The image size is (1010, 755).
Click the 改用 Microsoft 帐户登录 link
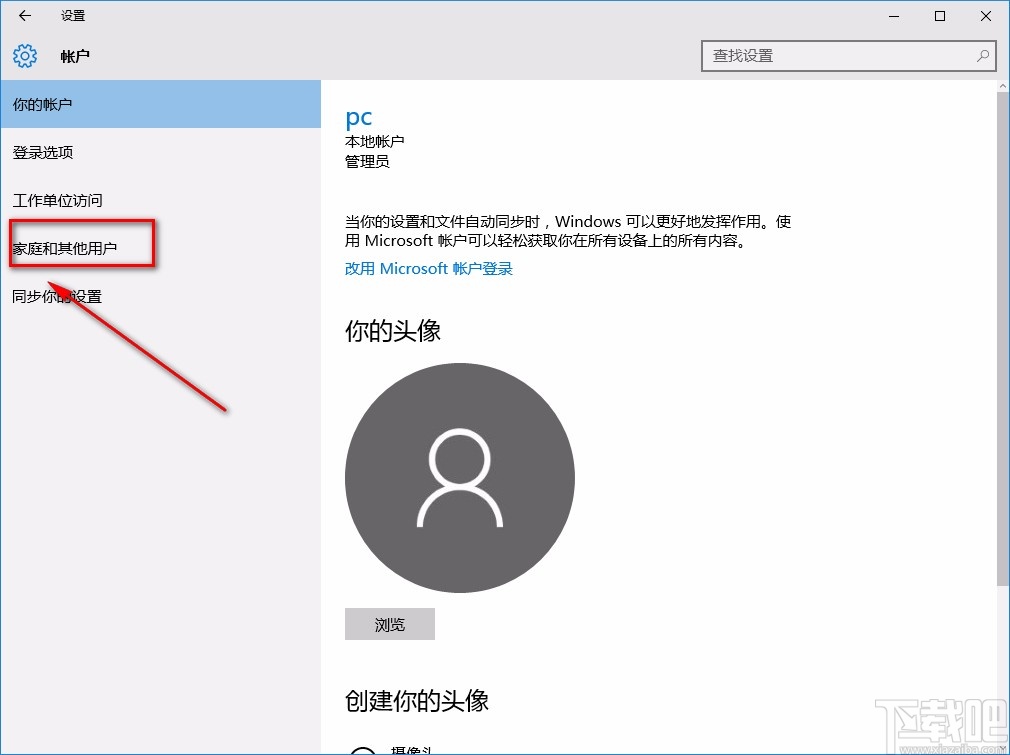(x=428, y=268)
